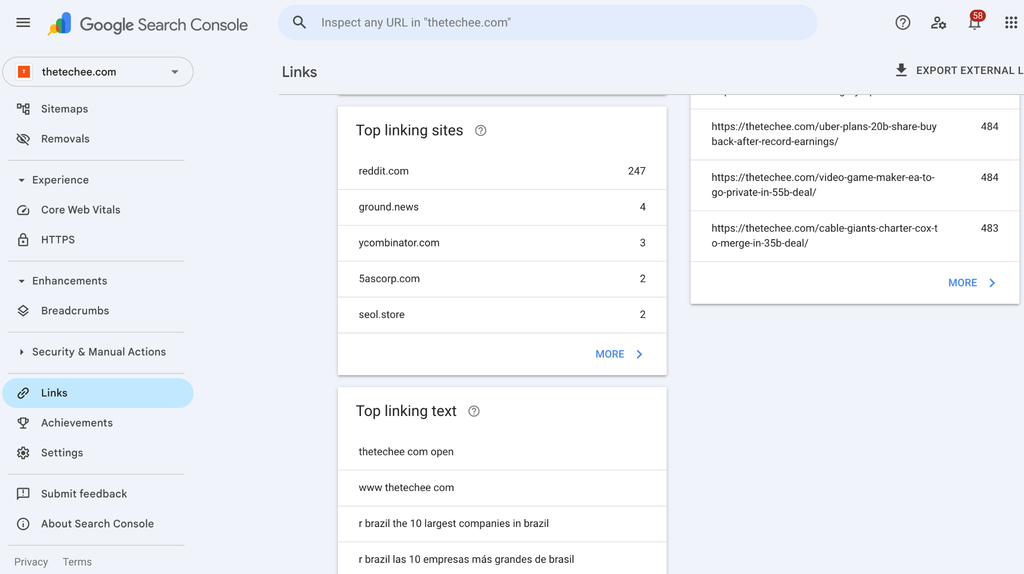Viewport: 1024px width, 574px height.
Task: Select the Links menu item
Action: (98, 393)
